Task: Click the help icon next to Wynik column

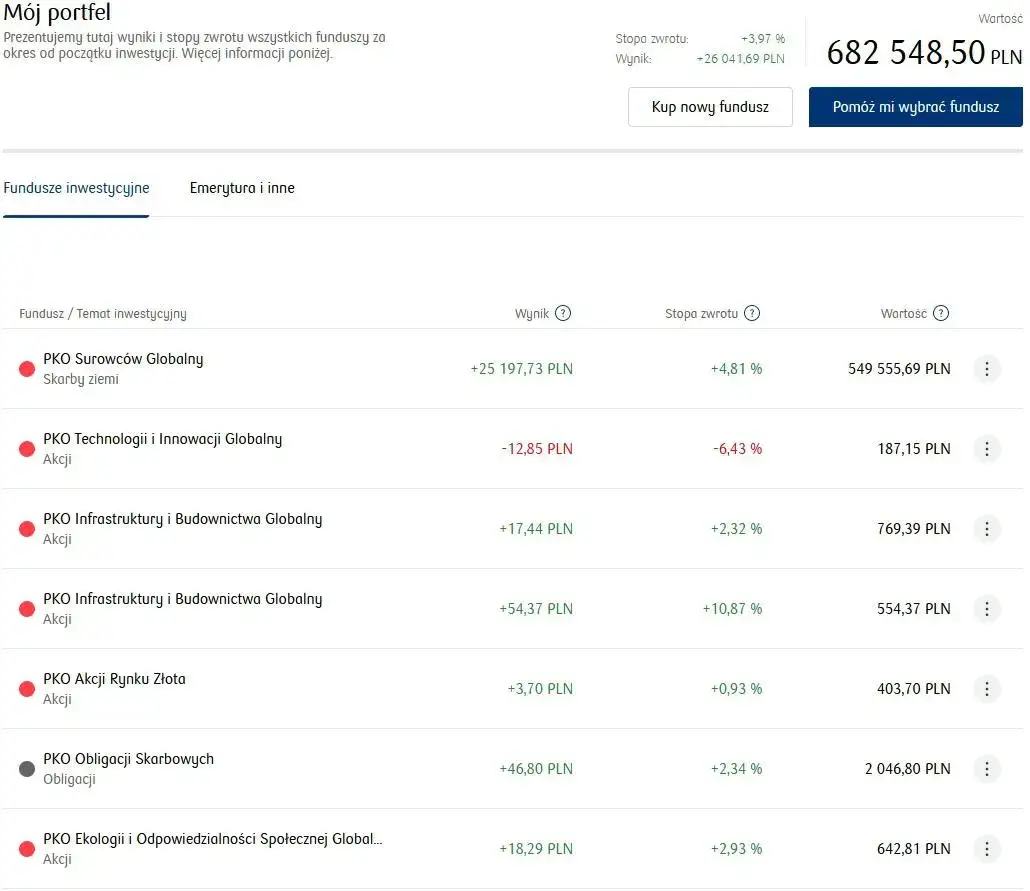Action: point(563,313)
